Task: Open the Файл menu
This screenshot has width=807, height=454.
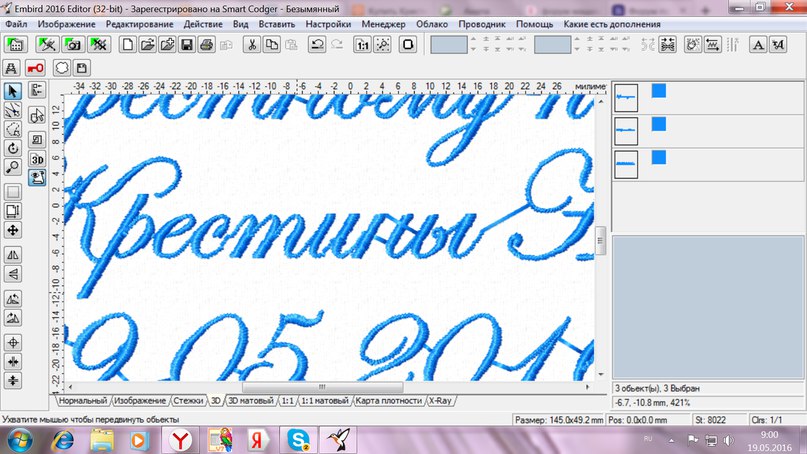Action: pos(16,23)
